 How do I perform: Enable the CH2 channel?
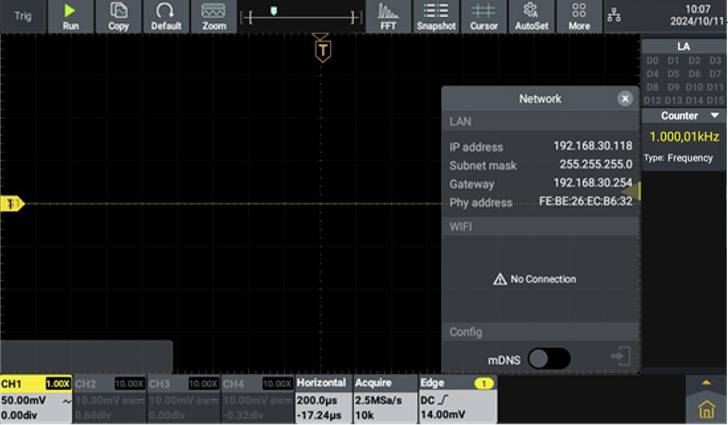click(109, 399)
